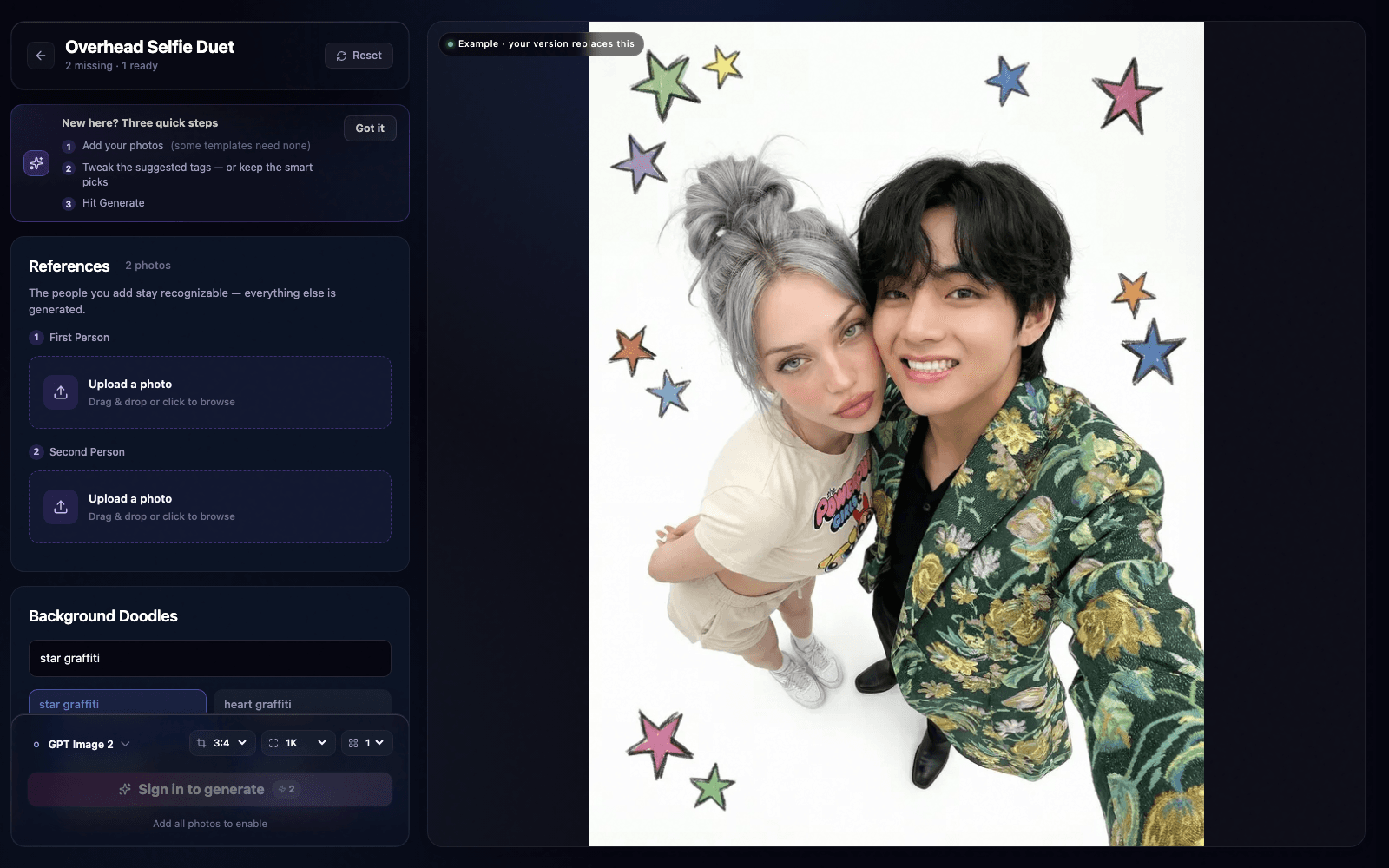Click the image count grid icon
The height and width of the screenshot is (868, 1389).
coord(353,743)
